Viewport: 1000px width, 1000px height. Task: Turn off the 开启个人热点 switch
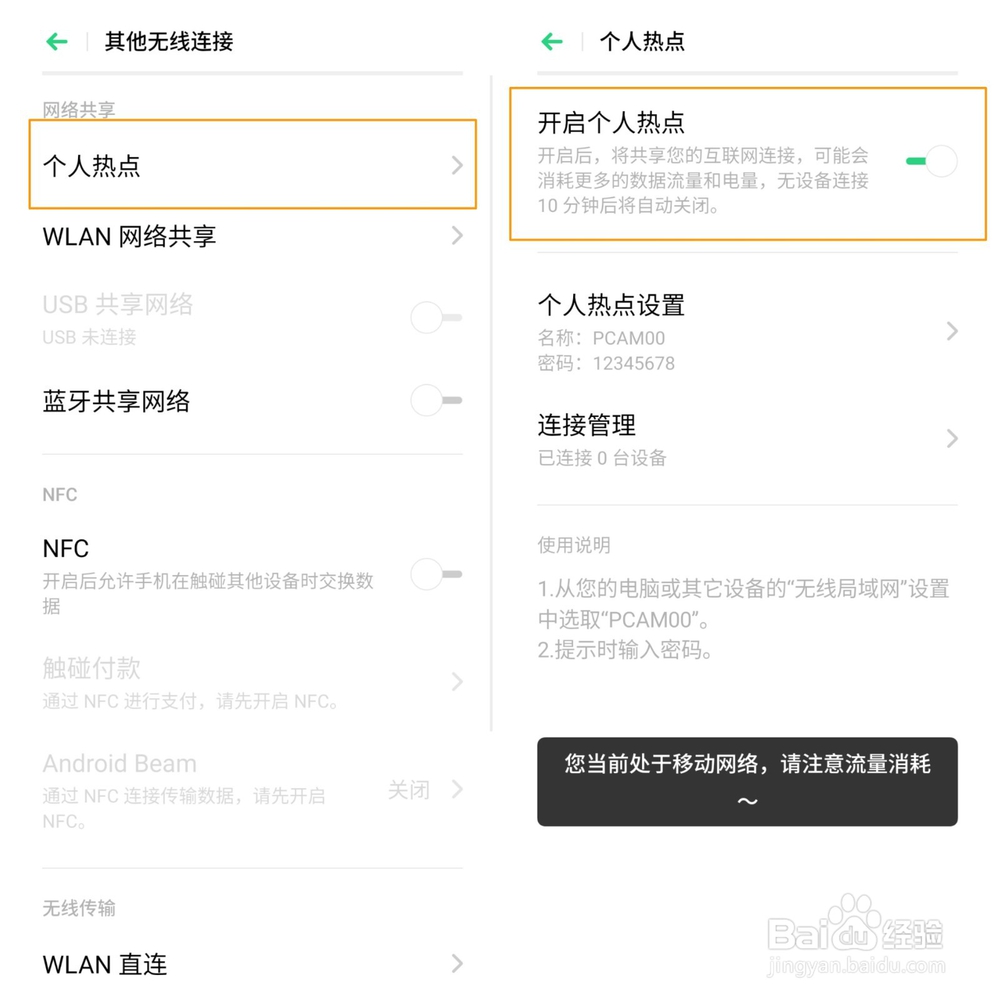coord(932,161)
